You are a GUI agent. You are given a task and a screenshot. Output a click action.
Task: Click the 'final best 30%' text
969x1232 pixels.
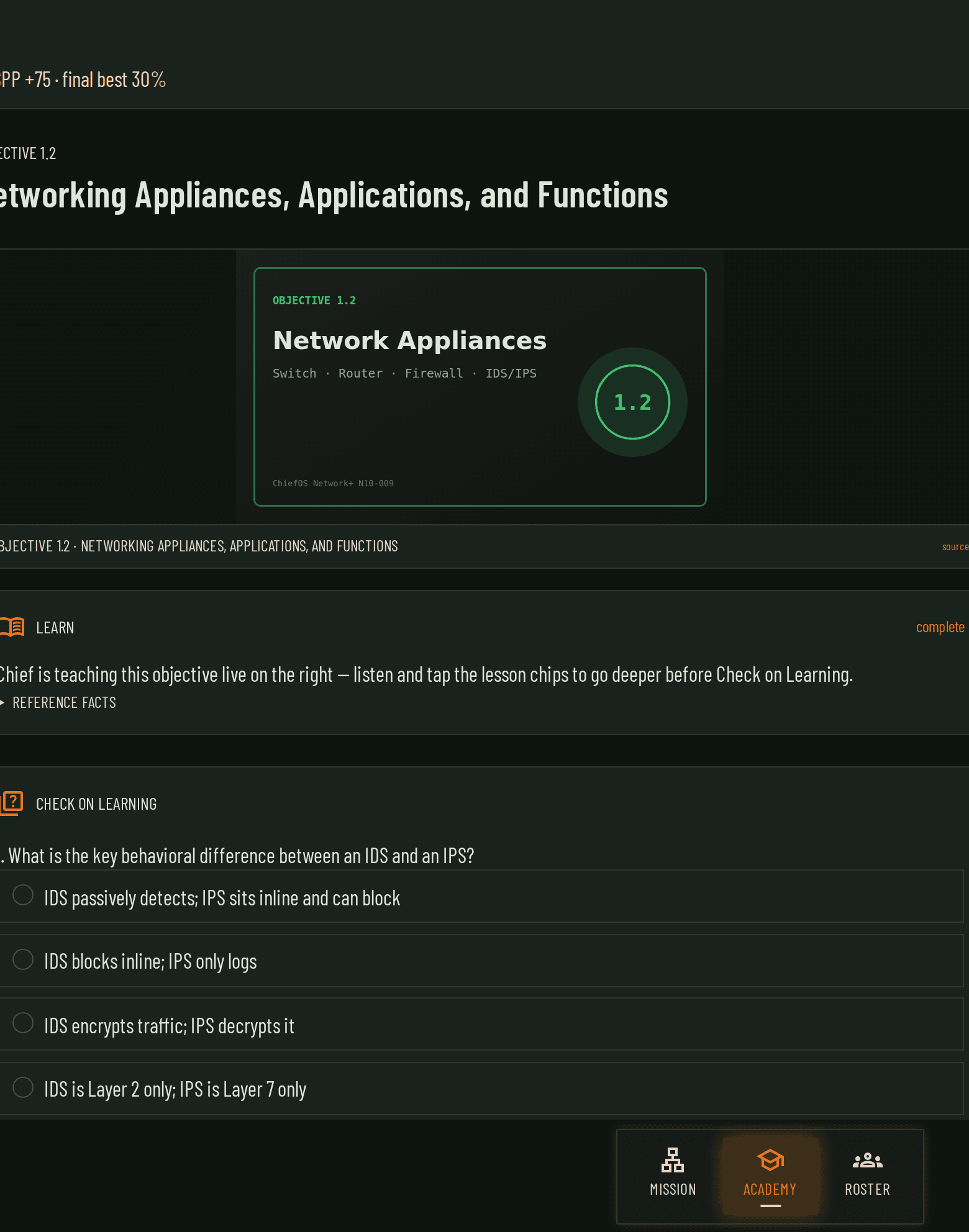(114, 79)
